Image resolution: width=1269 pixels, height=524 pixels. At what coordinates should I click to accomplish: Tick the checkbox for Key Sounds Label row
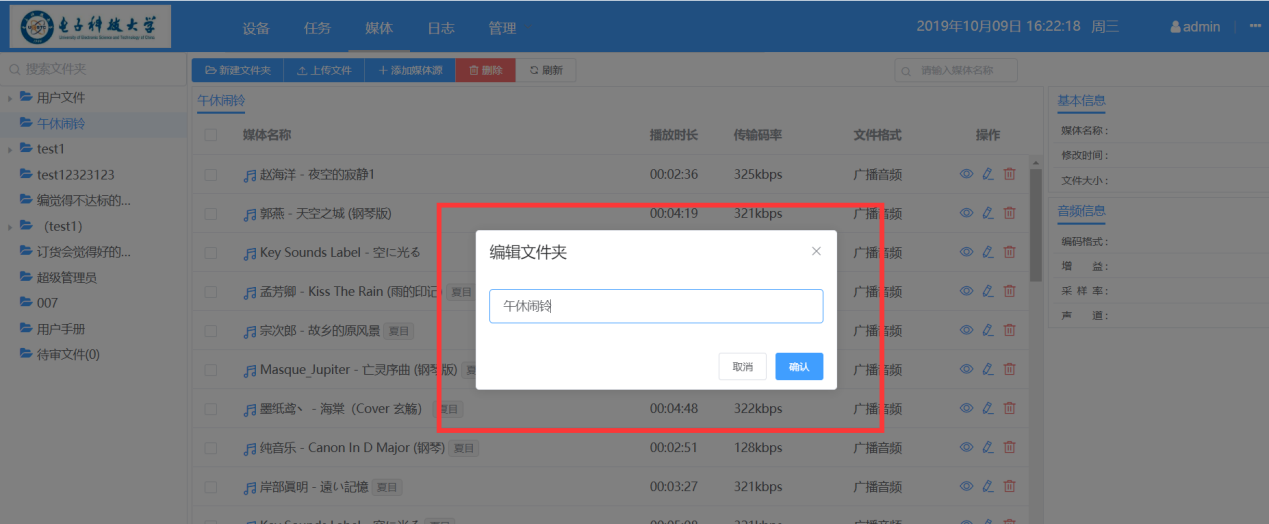[211, 253]
